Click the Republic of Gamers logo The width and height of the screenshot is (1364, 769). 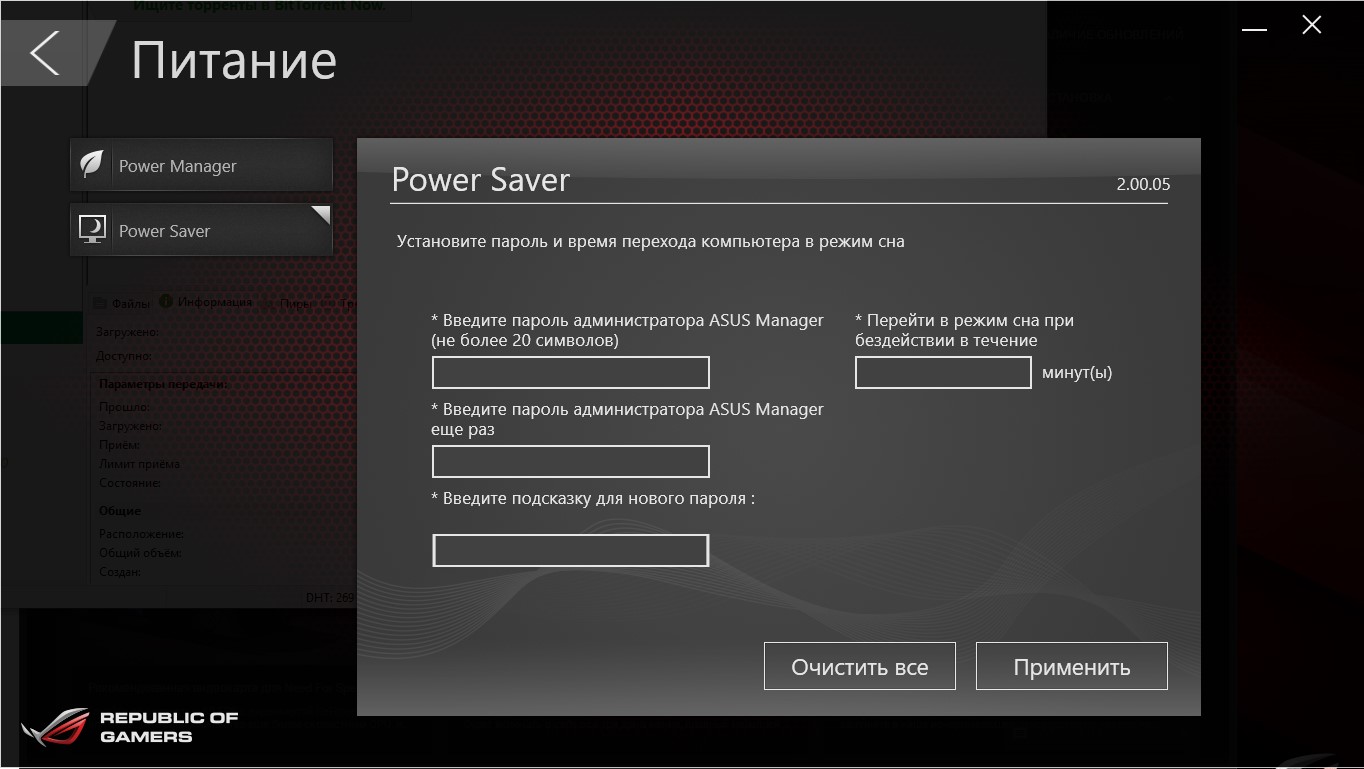point(130,727)
